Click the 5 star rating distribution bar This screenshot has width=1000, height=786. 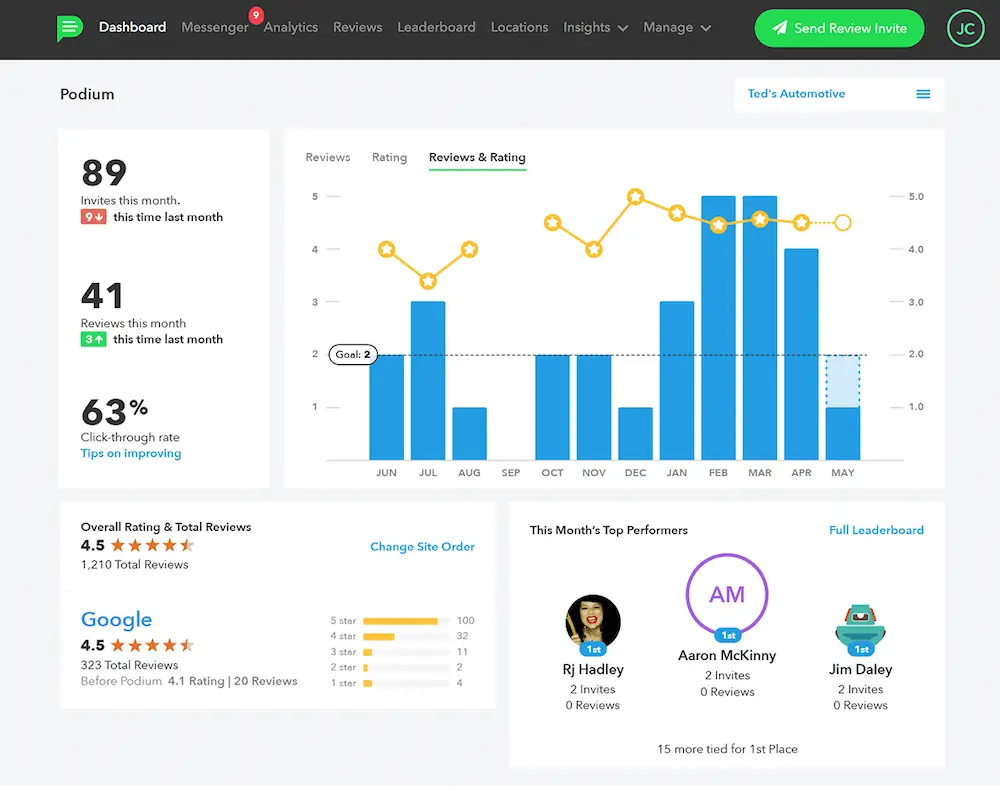coord(407,621)
